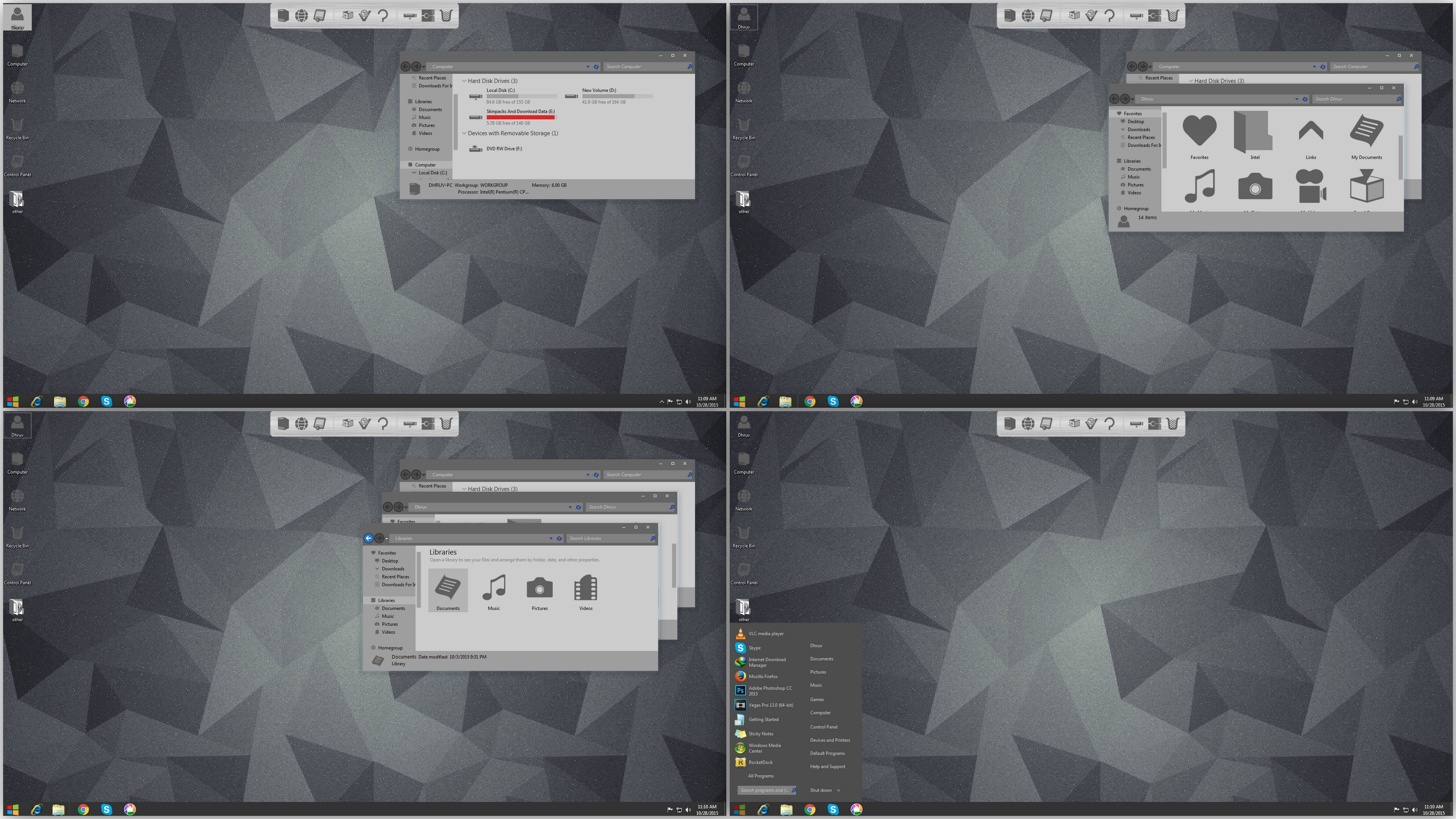Open Default Programs in Start menu
1456x819 pixels.
click(x=828, y=753)
